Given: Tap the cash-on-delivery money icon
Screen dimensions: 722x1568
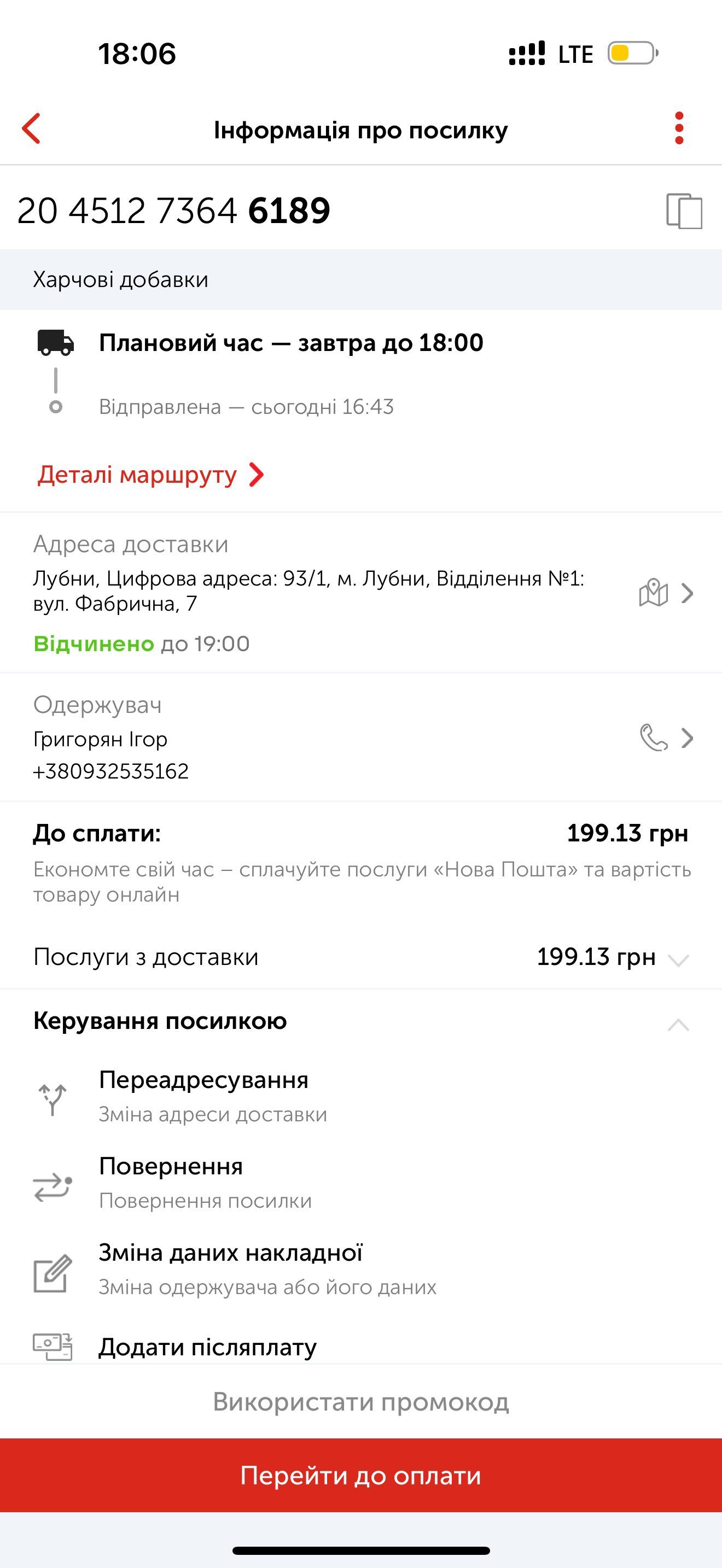Looking at the screenshot, I should (53, 1346).
